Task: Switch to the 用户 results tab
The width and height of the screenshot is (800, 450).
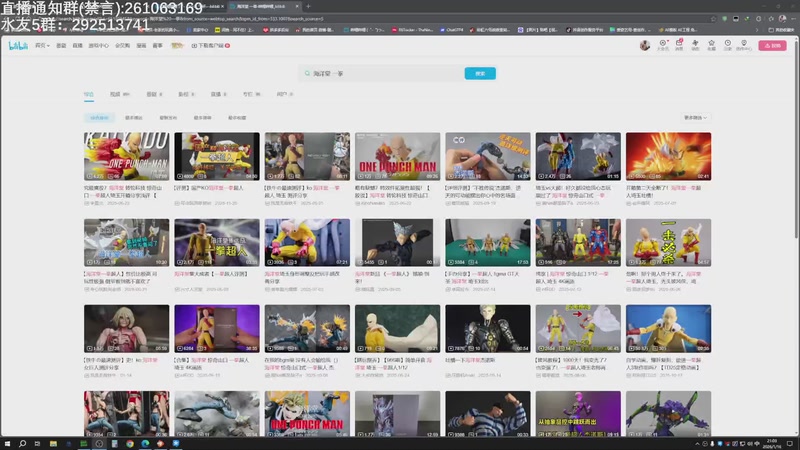Action: point(285,94)
